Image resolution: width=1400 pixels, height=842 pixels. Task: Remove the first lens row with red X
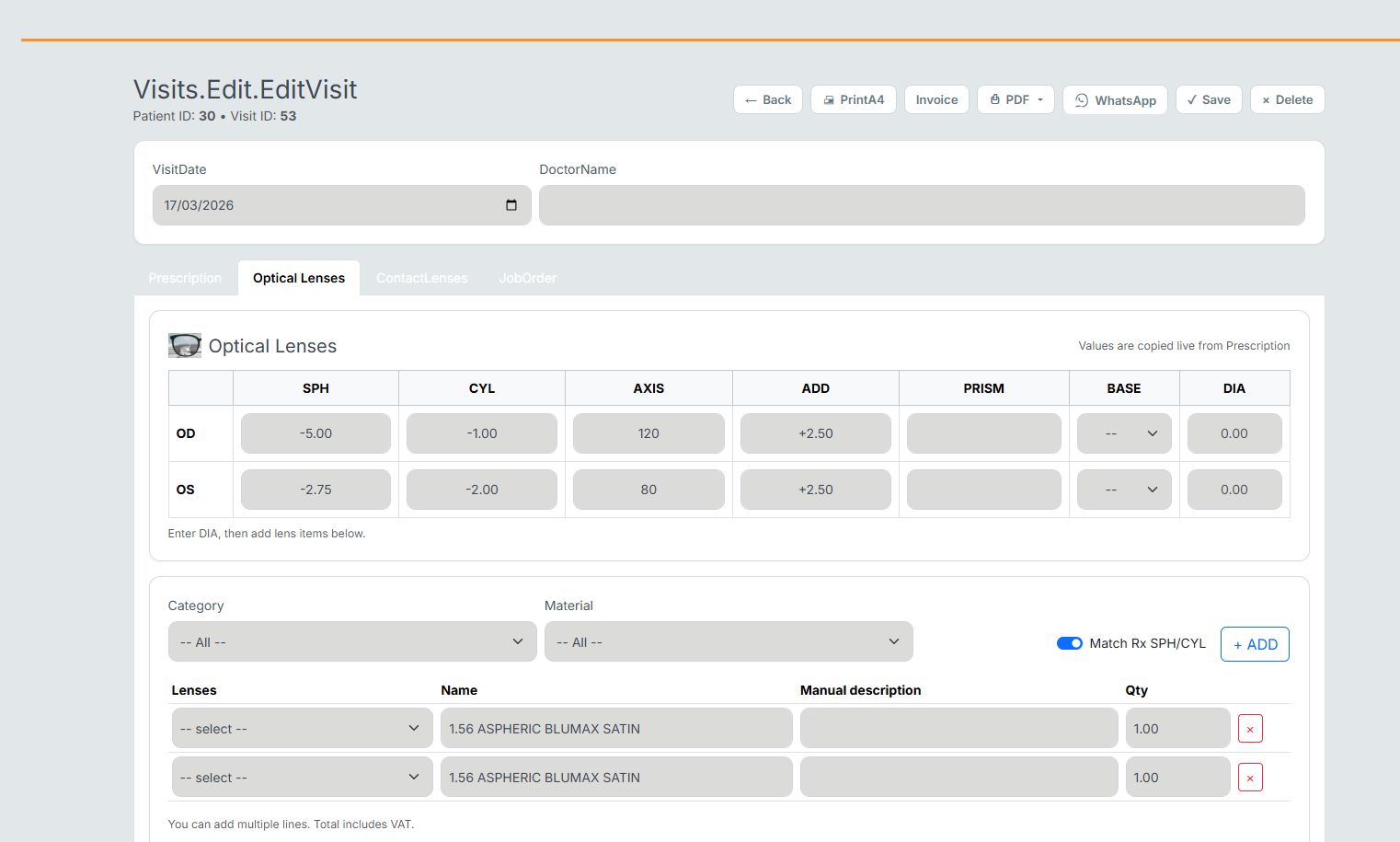tap(1250, 729)
